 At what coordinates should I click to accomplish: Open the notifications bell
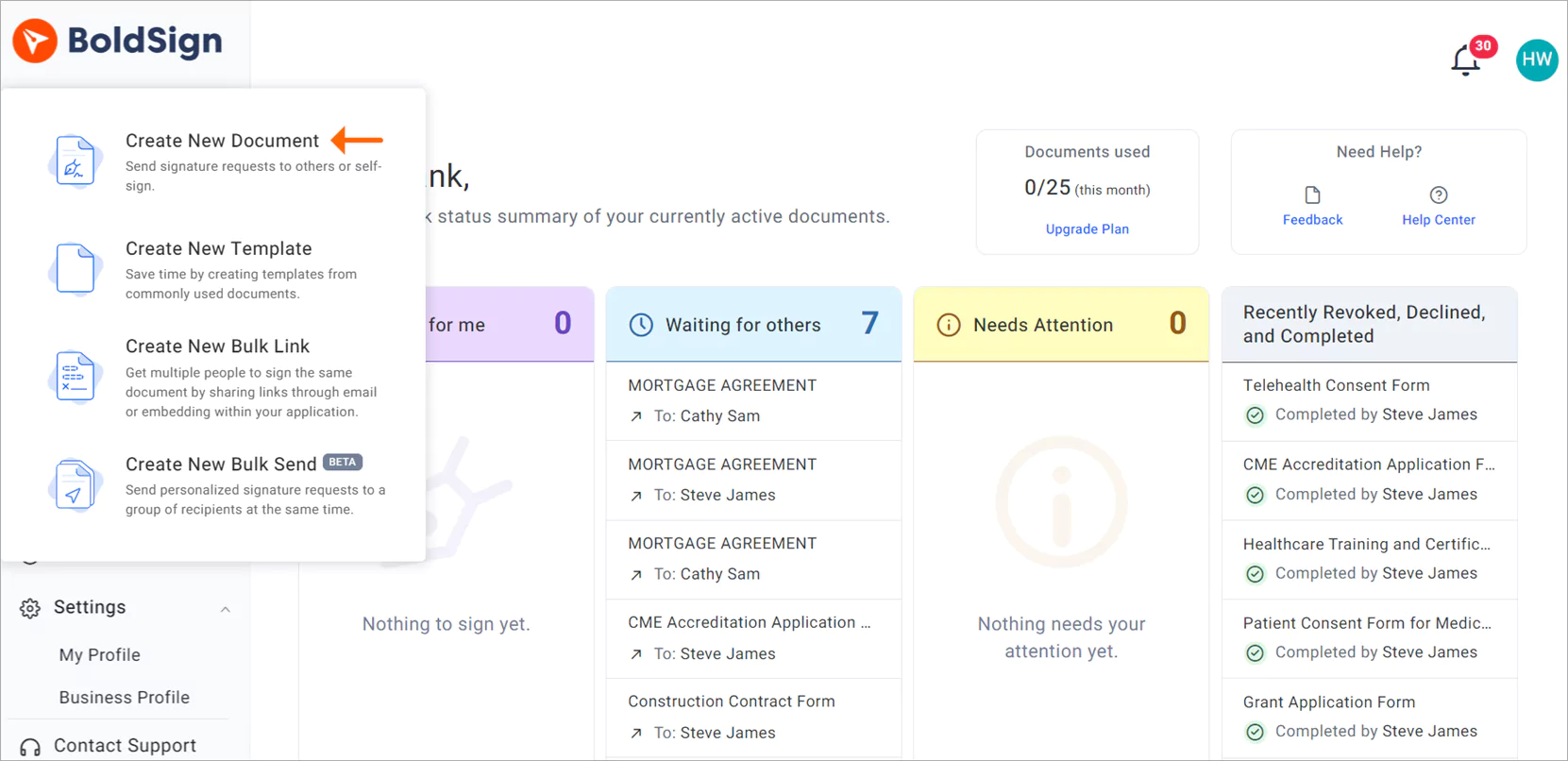click(x=1465, y=60)
